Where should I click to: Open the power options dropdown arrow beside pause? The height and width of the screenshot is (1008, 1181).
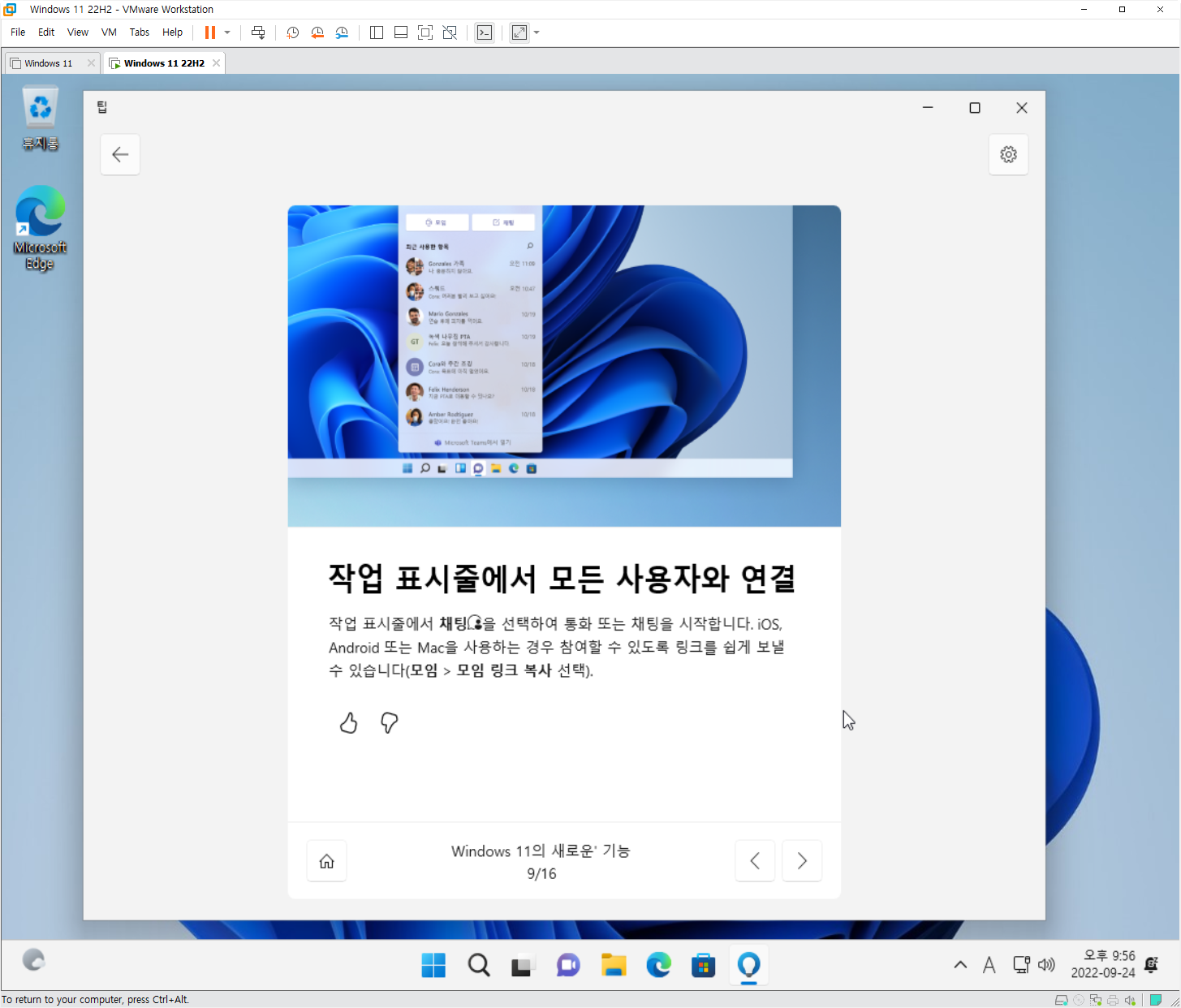click(x=227, y=32)
